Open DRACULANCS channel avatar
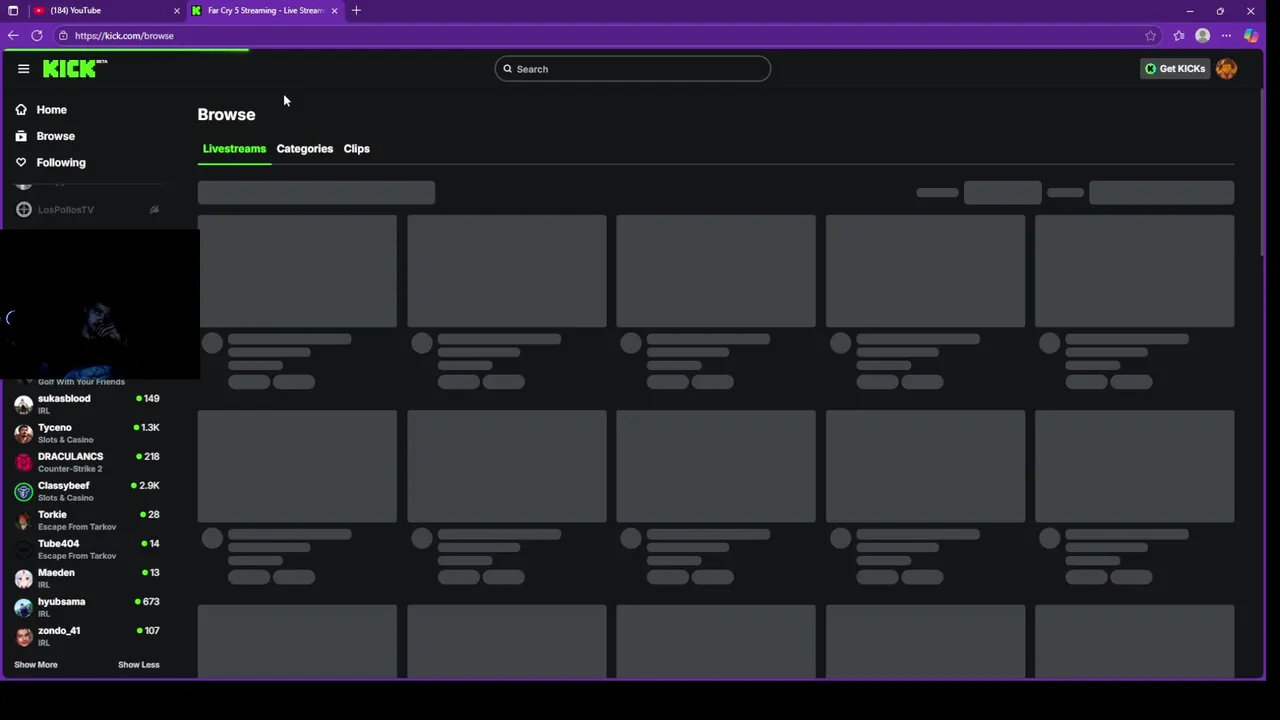 pos(23,462)
